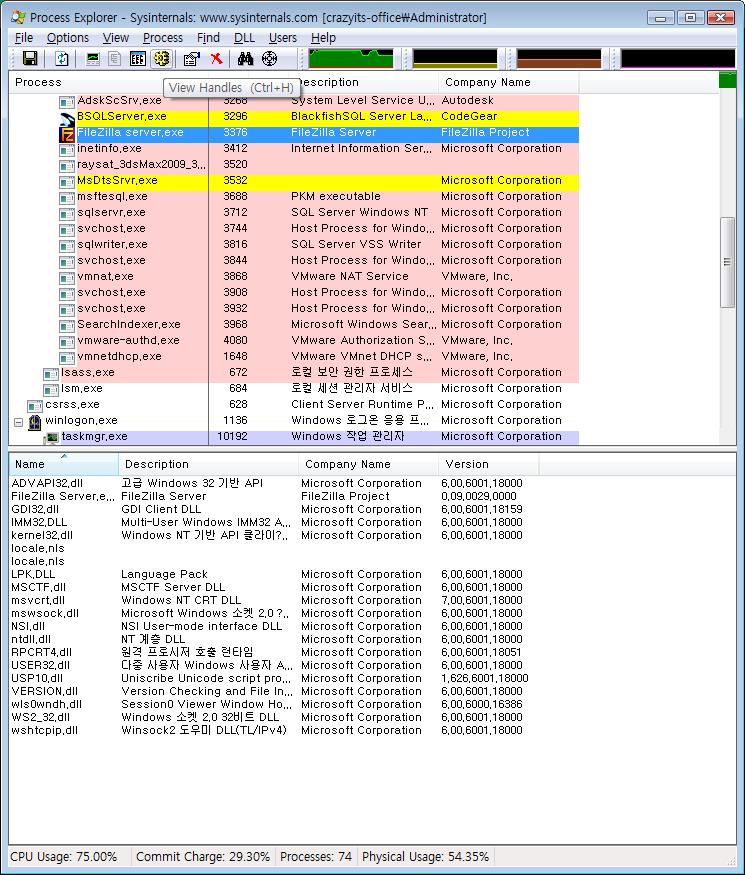745x875 pixels.
Task: Open the Help menu
Action: [323, 38]
